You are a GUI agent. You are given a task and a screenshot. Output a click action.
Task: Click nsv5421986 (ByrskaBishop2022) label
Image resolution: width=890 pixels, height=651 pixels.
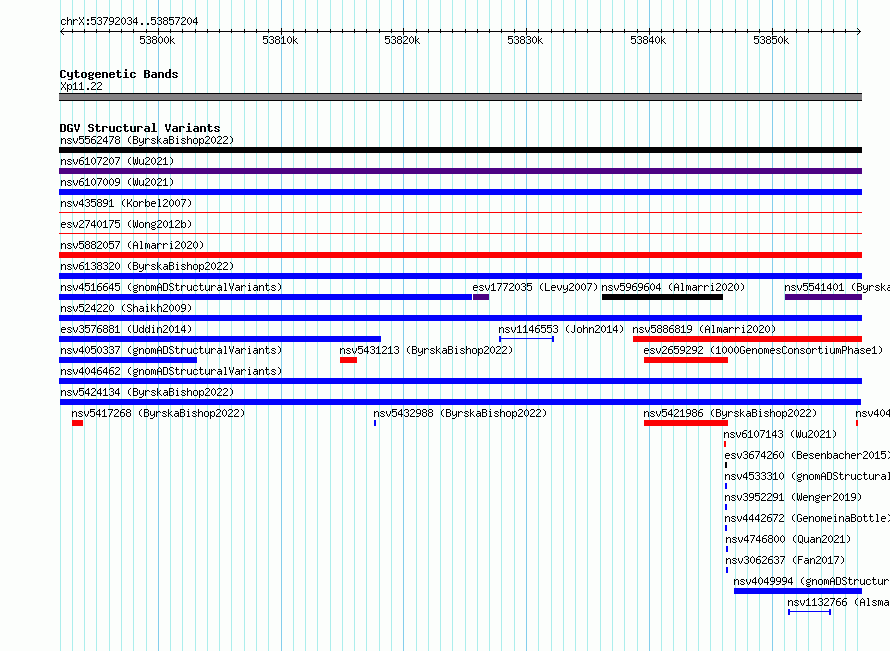tap(730, 413)
